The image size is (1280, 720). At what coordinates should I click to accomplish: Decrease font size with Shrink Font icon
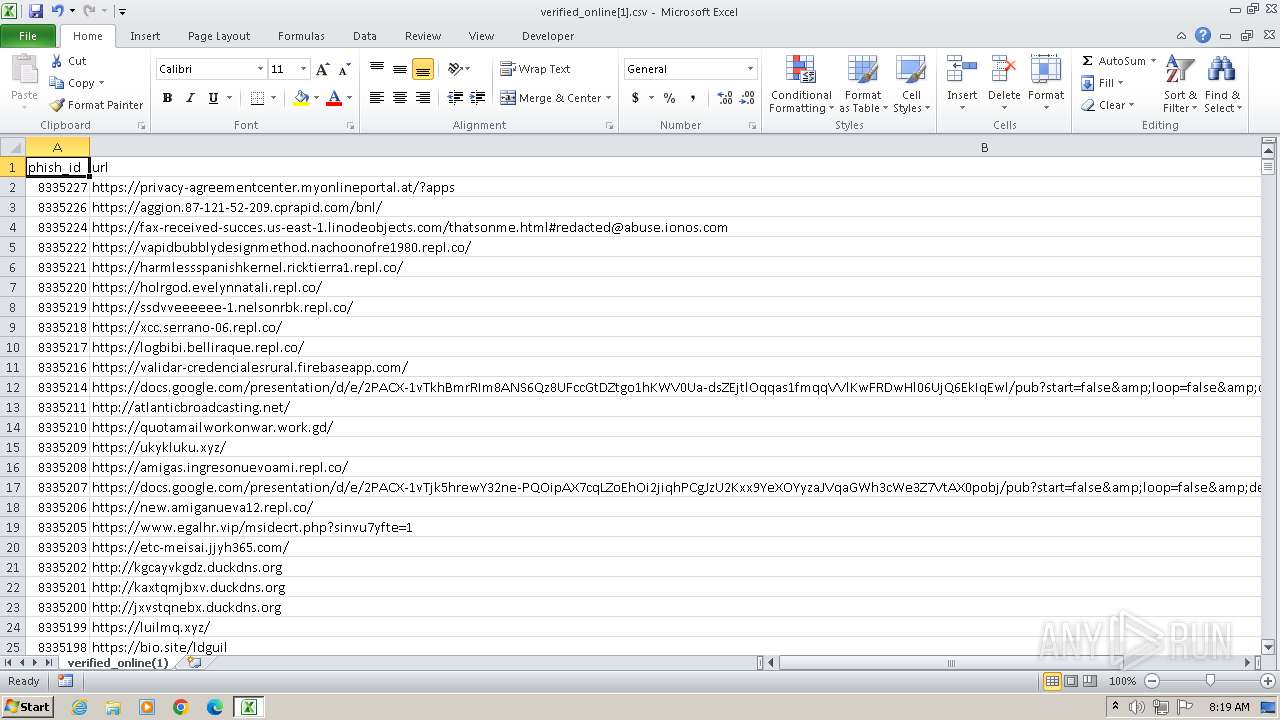(x=344, y=69)
